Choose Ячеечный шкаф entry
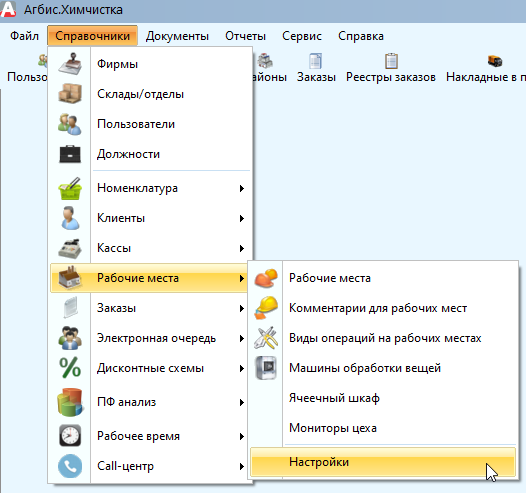The image size is (526, 493). point(383,398)
